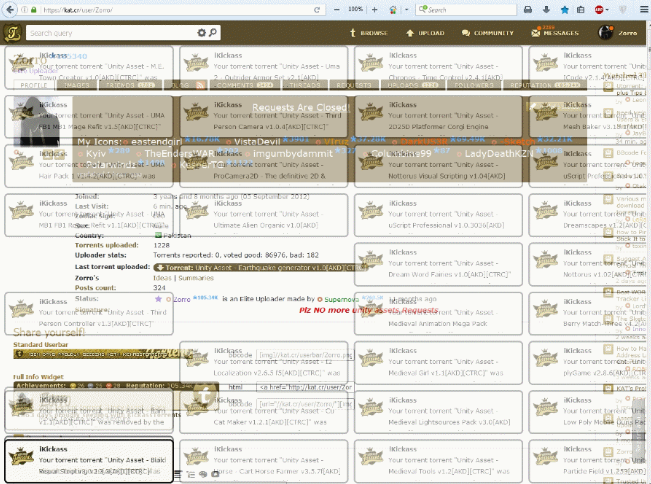
Task: Open the Upload menu item
Action: (425, 33)
